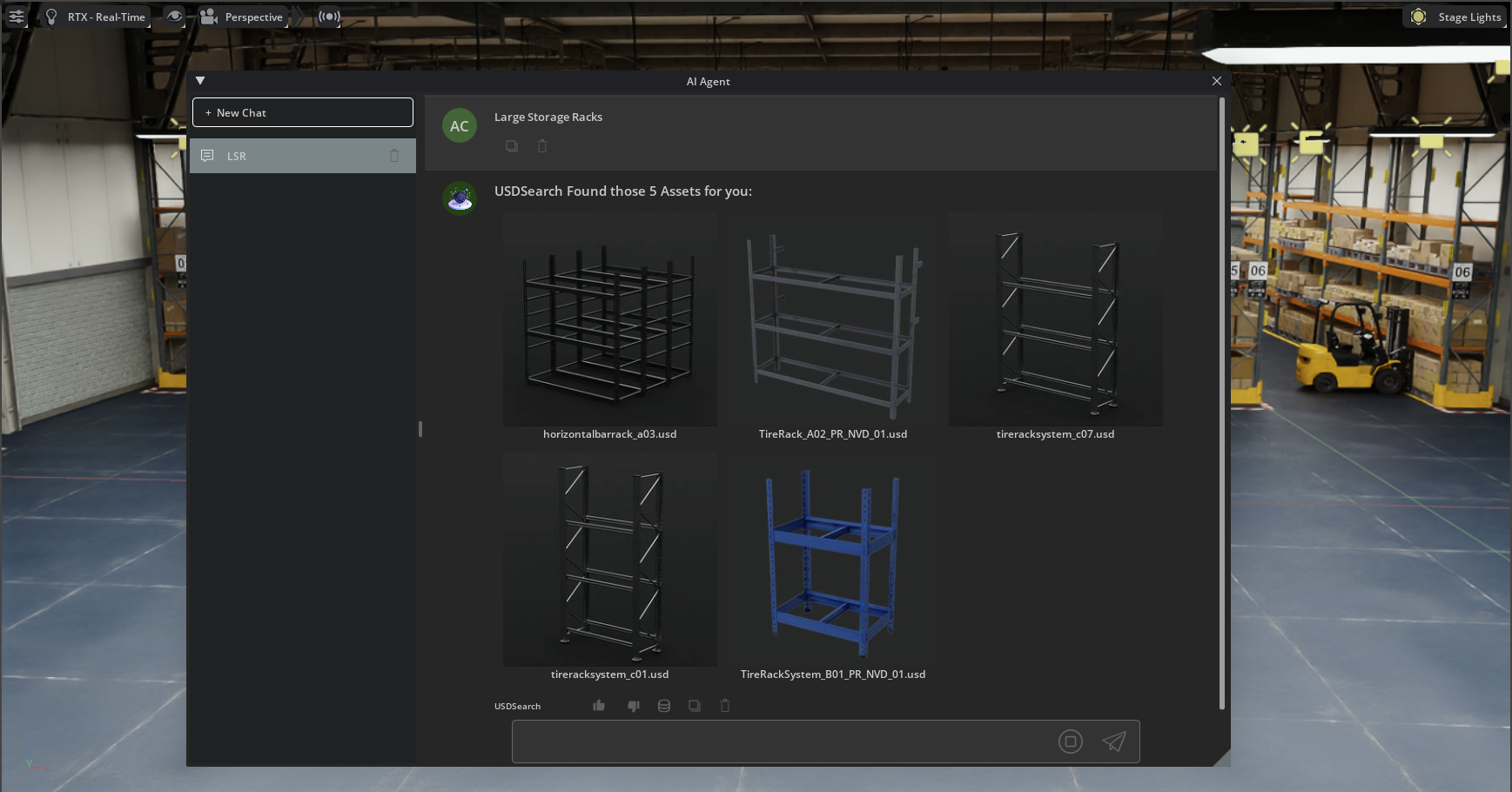Start a New Chat
This screenshot has width=1512, height=792.
(x=303, y=112)
